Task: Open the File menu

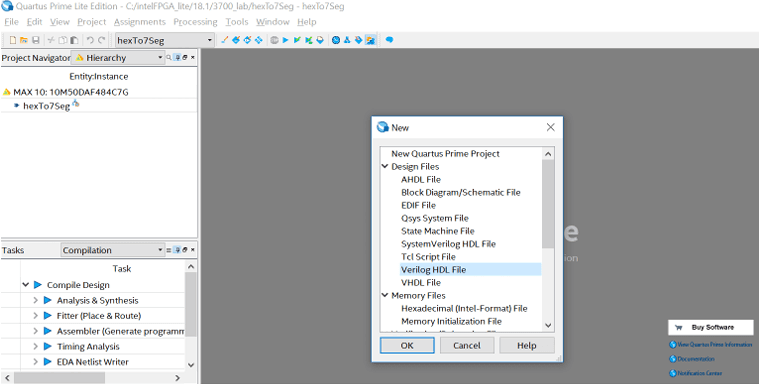Action: 11,22
